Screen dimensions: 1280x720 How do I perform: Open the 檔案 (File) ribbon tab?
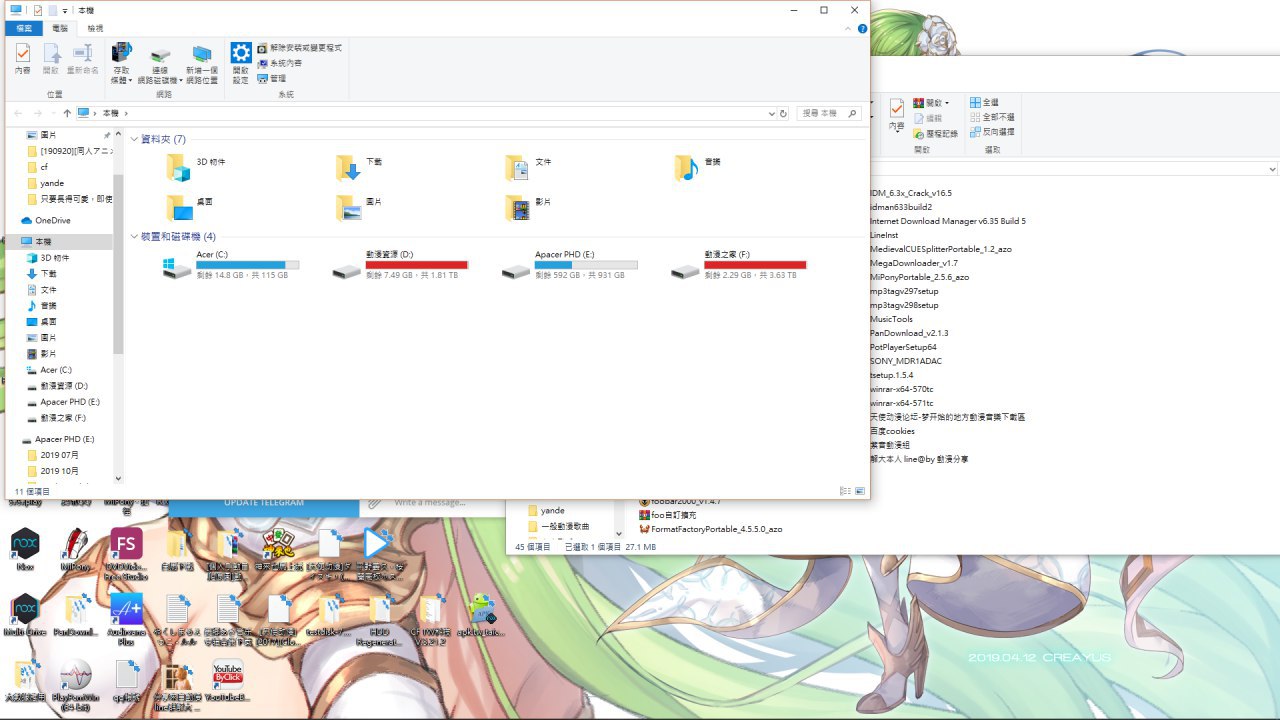pyautogui.click(x=25, y=29)
